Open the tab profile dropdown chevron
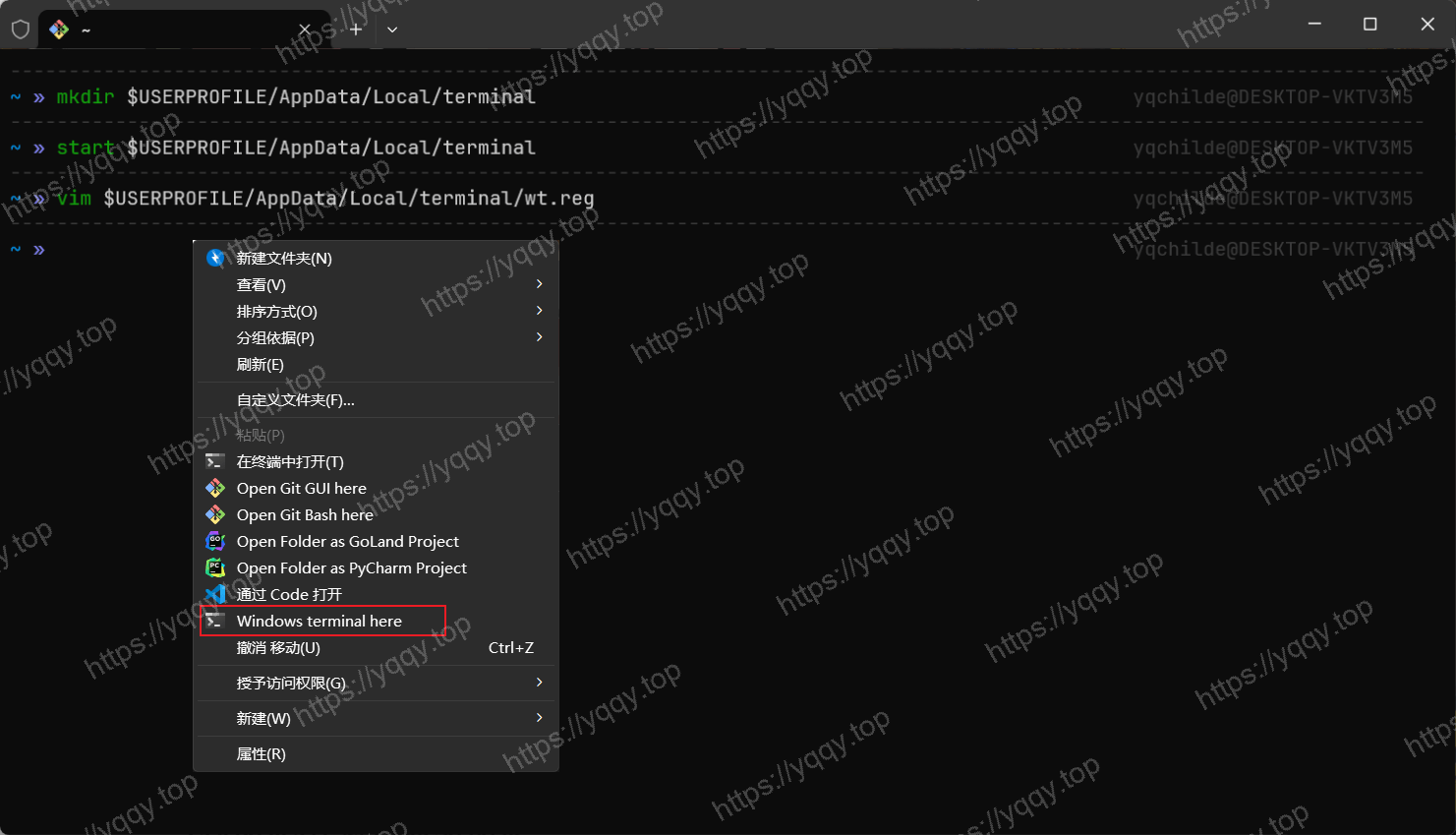1456x835 pixels. click(x=392, y=30)
